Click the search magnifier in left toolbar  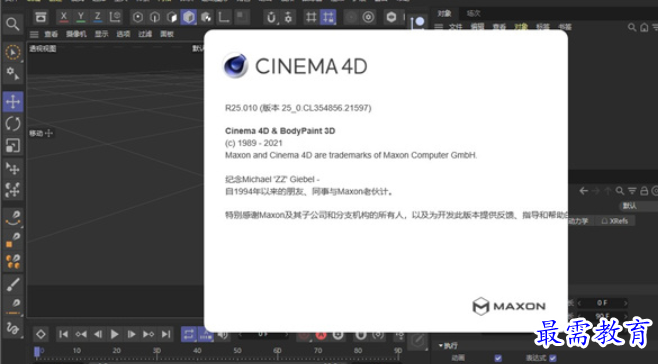click(12, 24)
